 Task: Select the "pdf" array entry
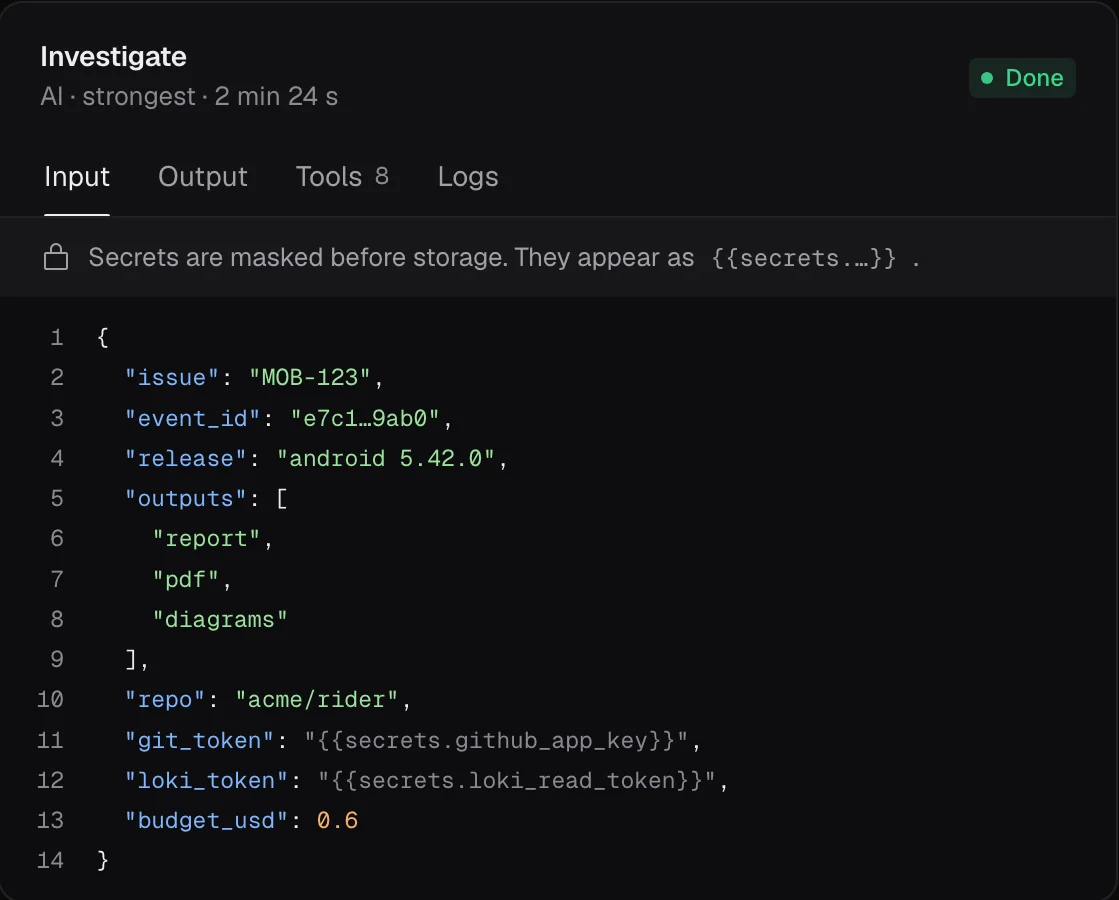point(186,579)
